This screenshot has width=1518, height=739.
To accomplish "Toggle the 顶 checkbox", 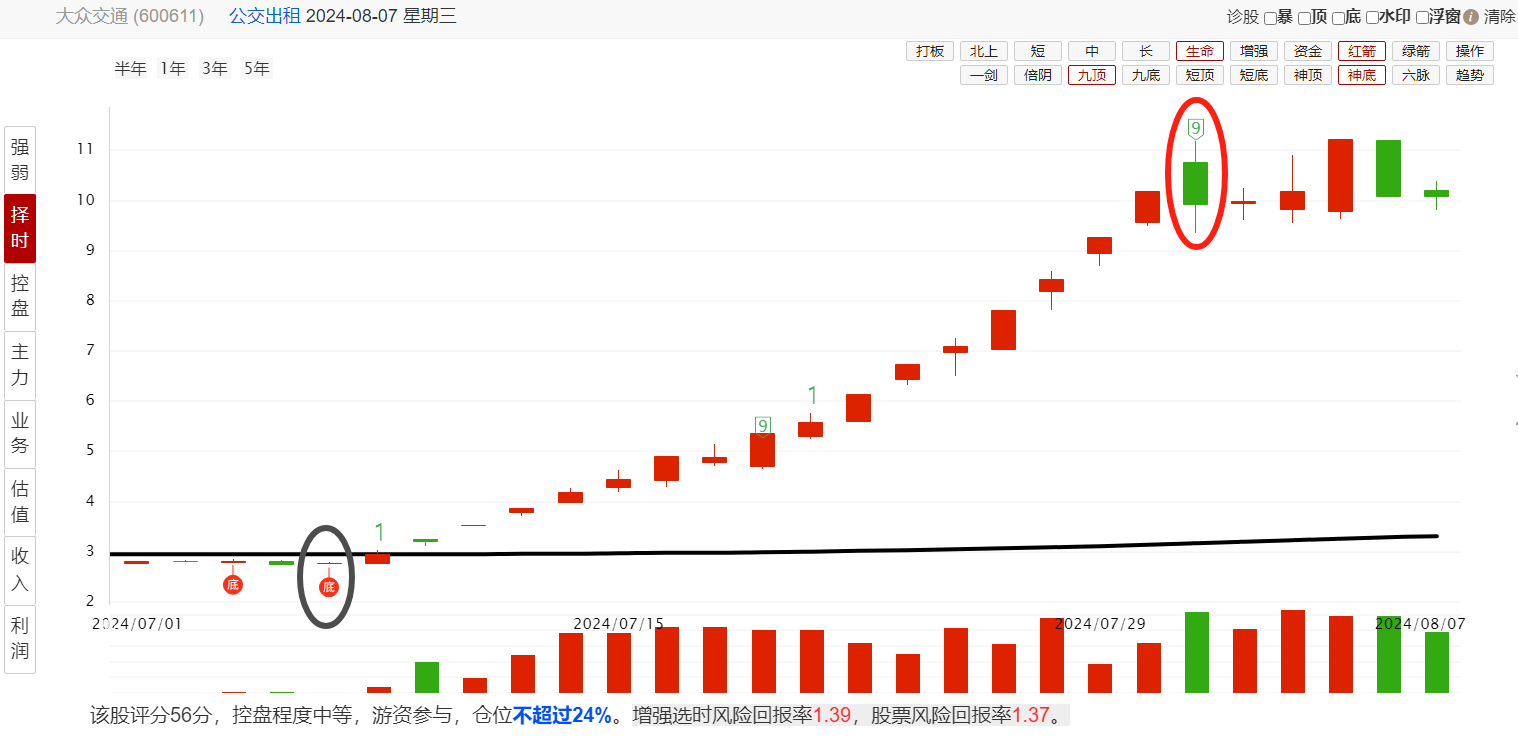I will (1304, 18).
